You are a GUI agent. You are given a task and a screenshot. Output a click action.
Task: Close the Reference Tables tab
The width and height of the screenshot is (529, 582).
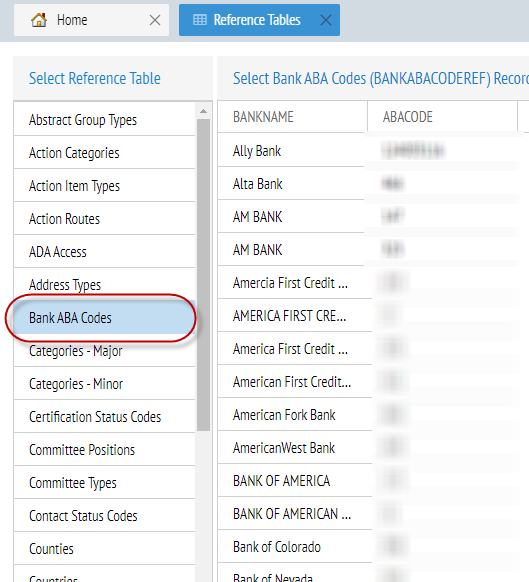point(326,20)
